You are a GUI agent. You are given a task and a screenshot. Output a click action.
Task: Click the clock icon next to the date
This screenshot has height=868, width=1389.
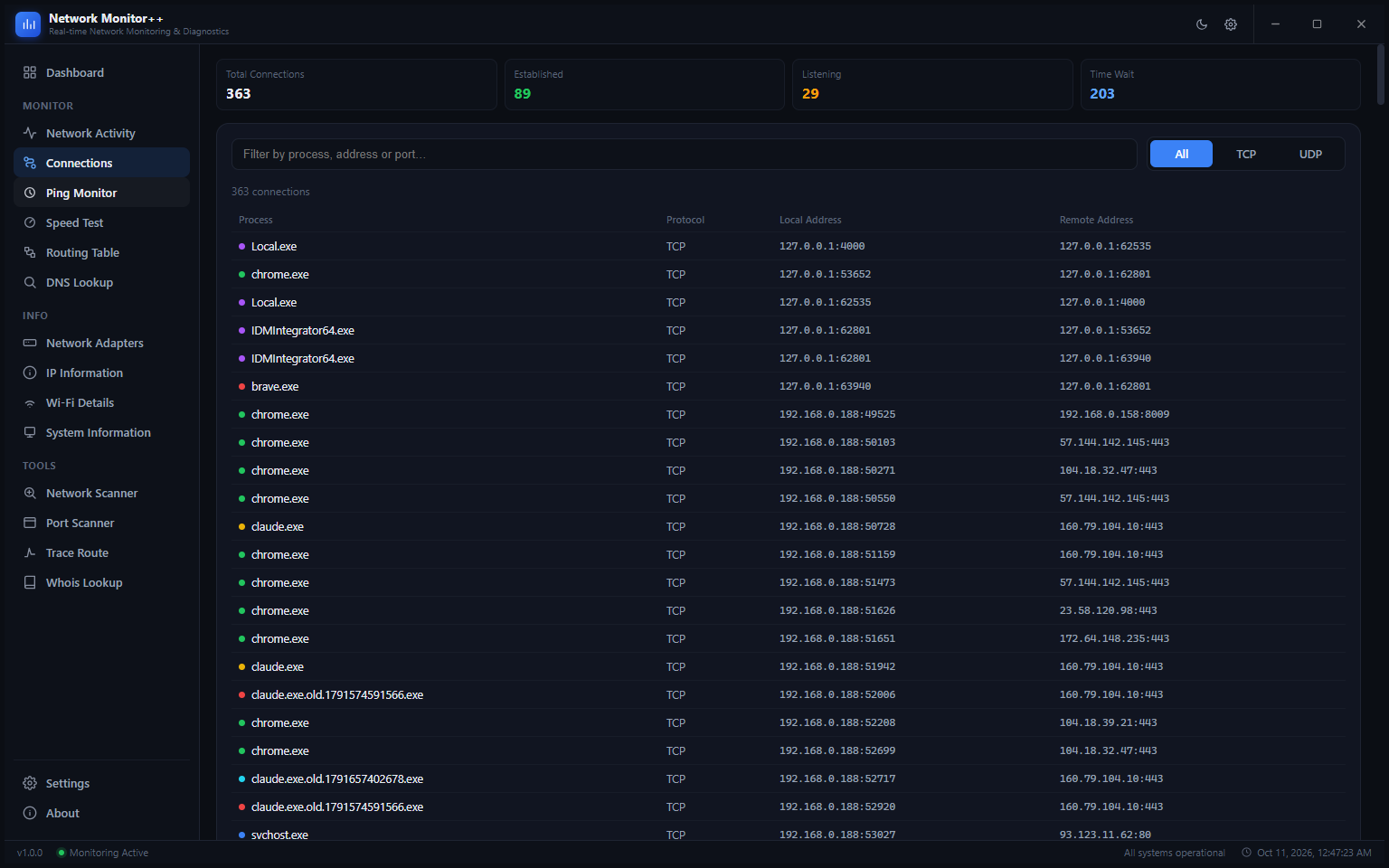pyautogui.click(x=1247, y=853)
